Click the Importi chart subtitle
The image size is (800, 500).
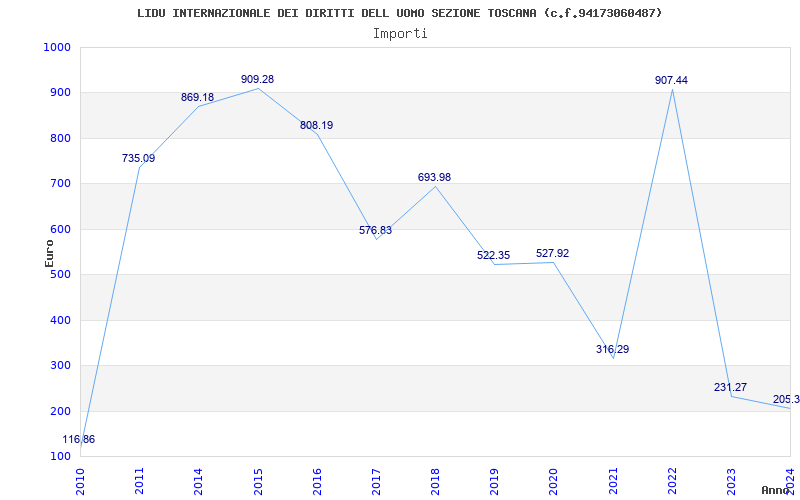[x=400, y=34]
